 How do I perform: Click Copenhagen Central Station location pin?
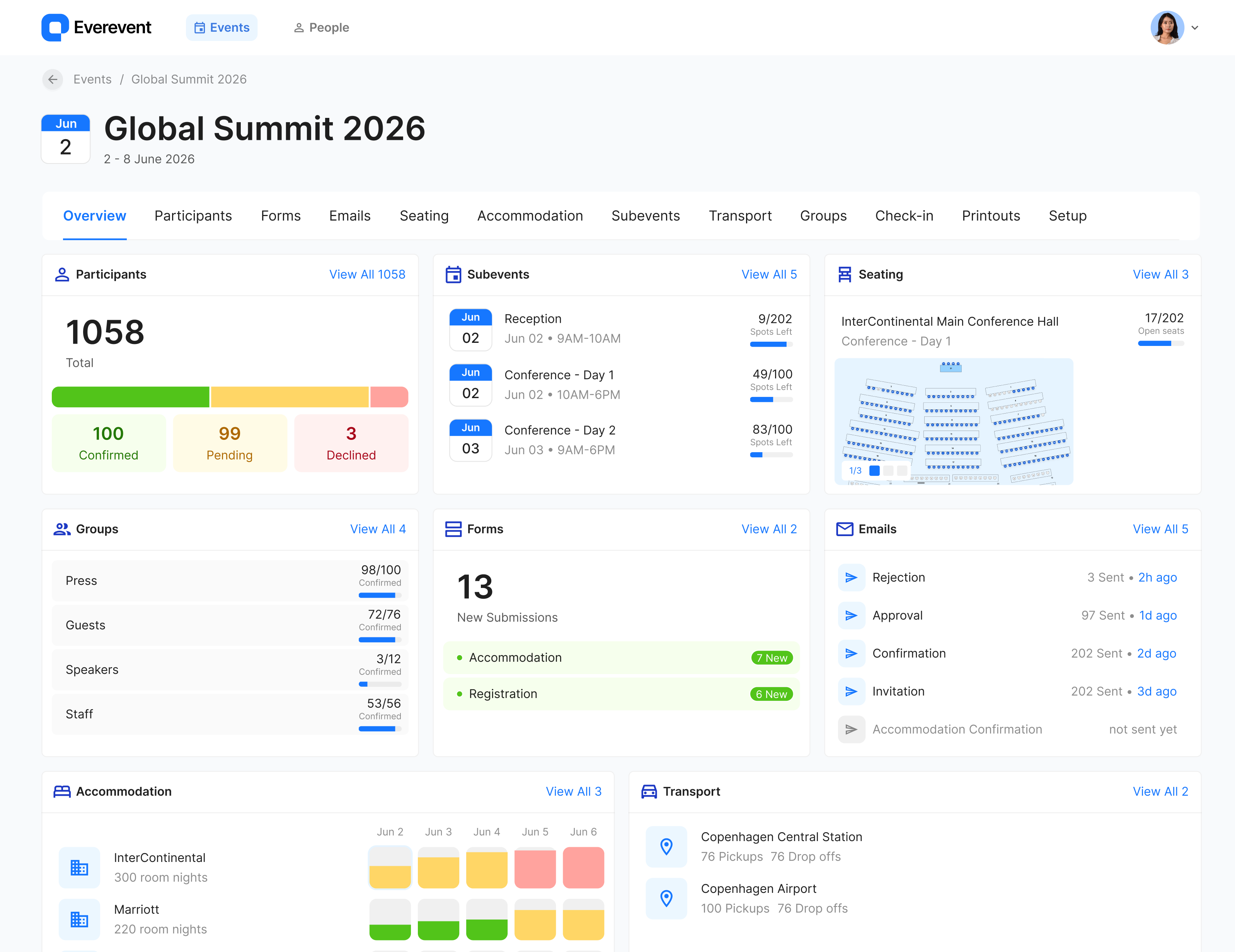pyautogui.click(x=666, y=846)
